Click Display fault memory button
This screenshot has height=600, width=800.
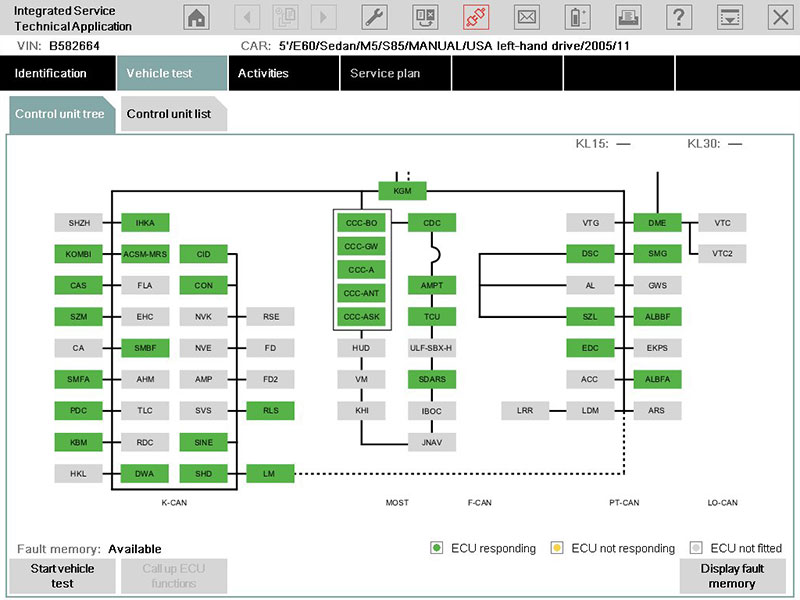pos(735,576)
